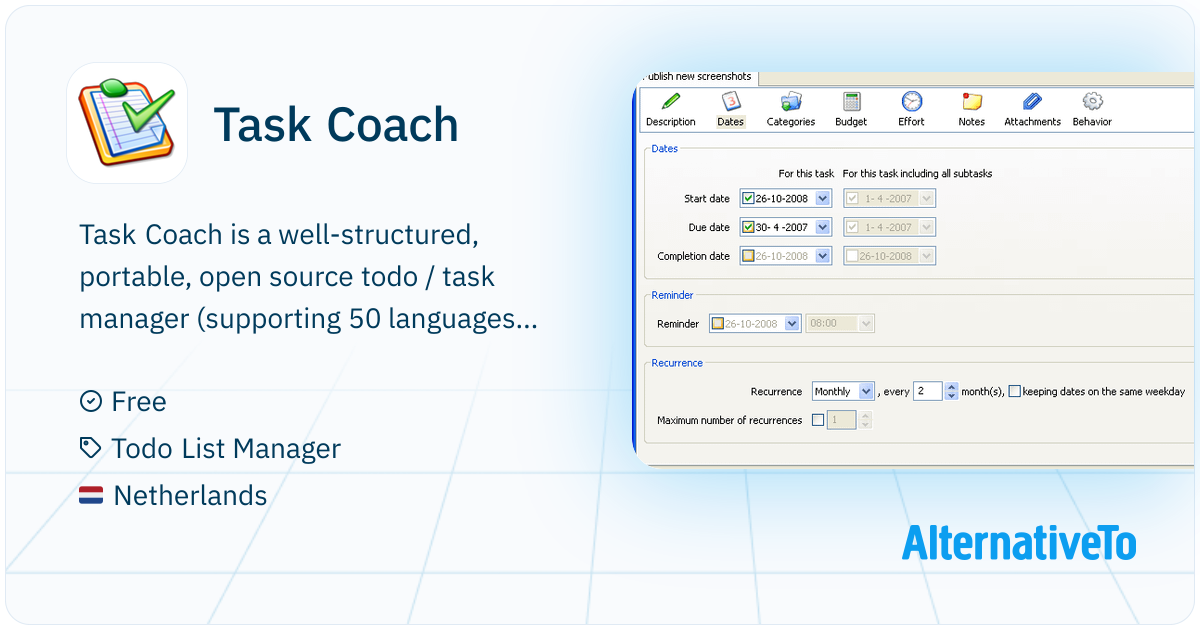Click the Task Coach description text
This screenshot has height=630, width=1200.
[309, 277]
